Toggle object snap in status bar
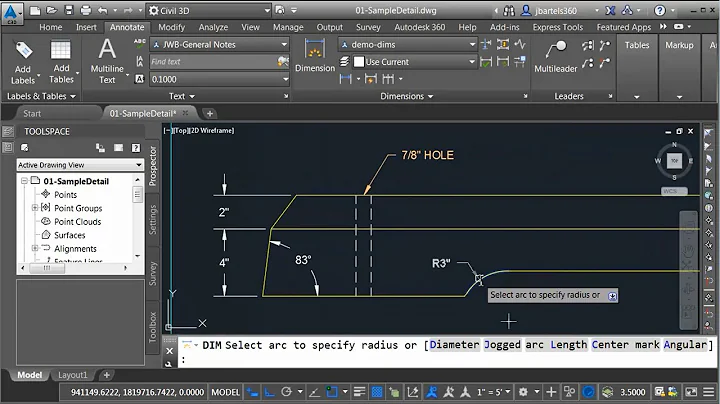Viewport: 720px width, 404px height. 332,392
